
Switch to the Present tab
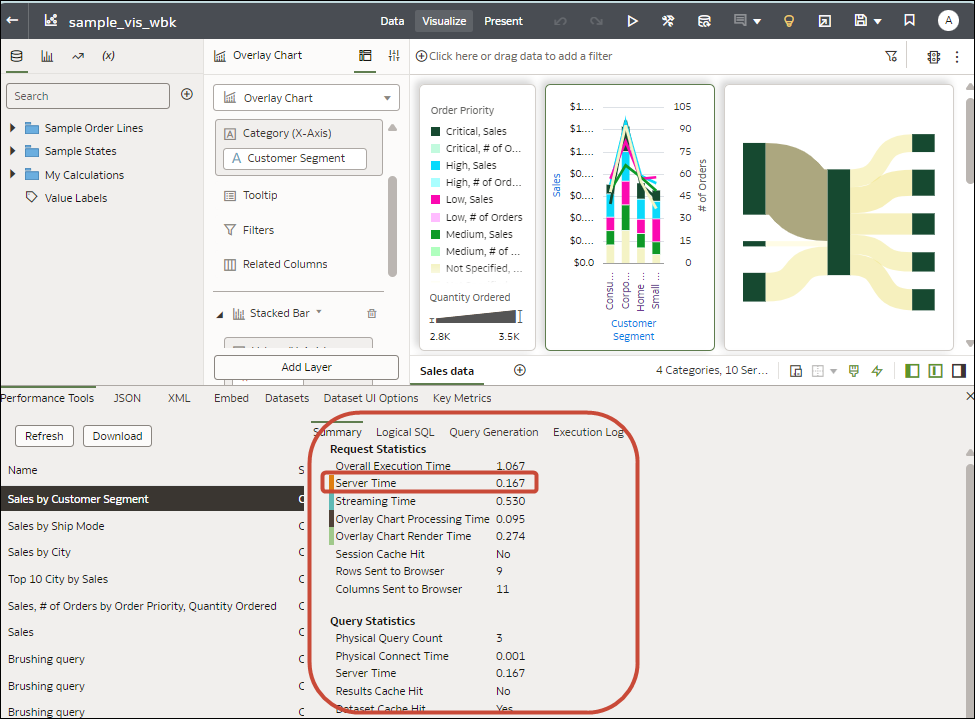point(503,21)
